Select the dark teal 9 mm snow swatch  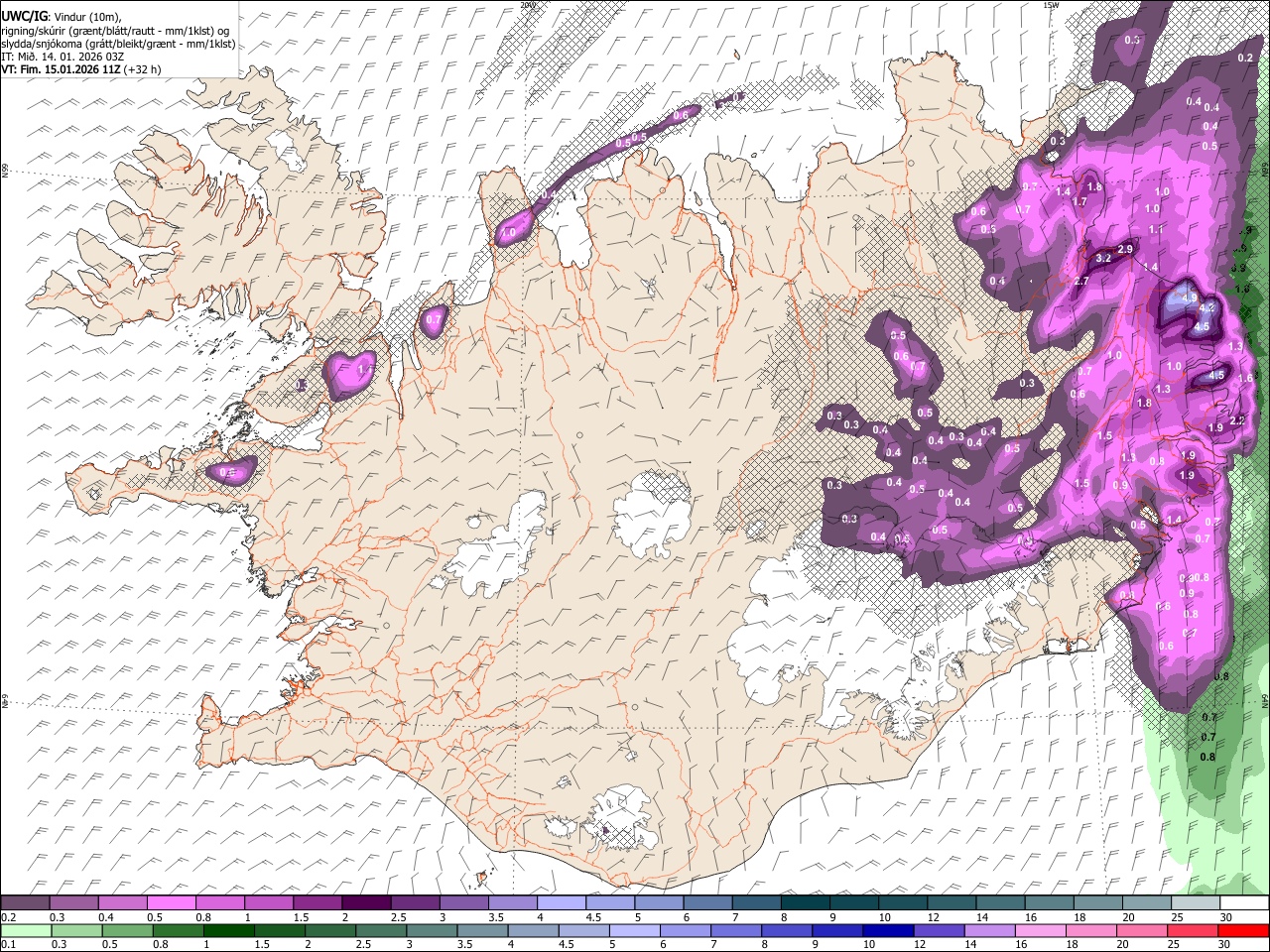(x=853, y=903)
